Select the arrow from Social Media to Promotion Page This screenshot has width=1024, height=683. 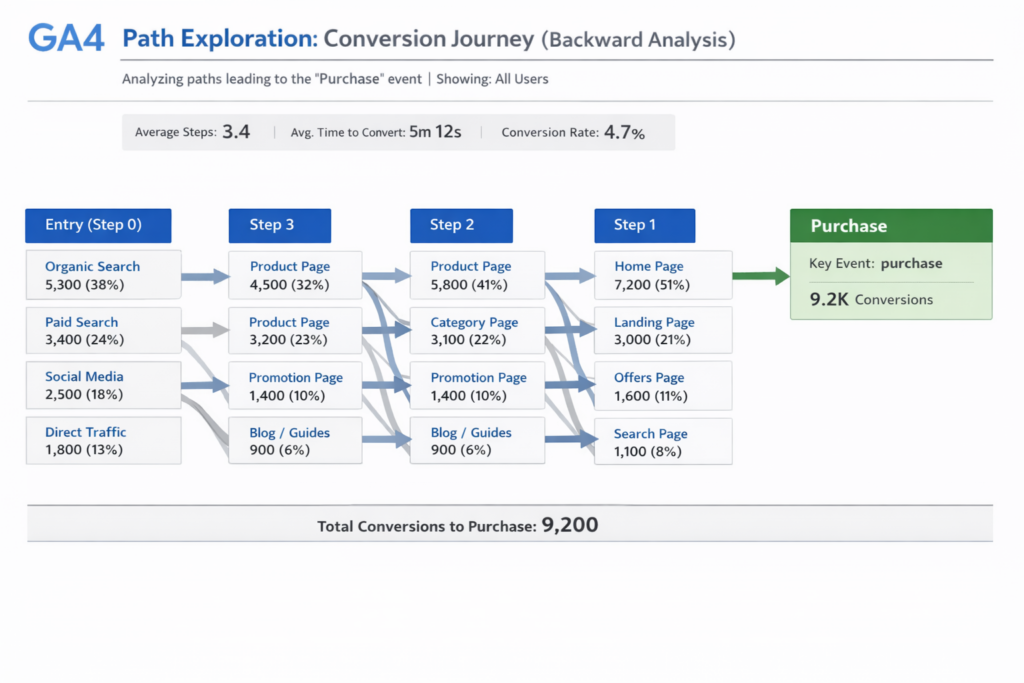[203, 385]
